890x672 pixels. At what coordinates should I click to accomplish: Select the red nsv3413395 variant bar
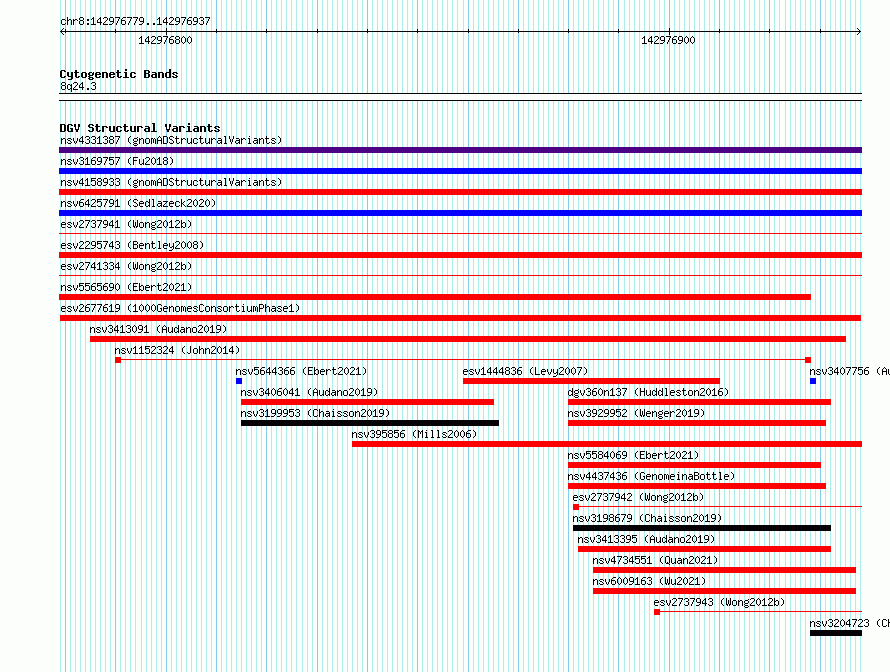(704, 549)
